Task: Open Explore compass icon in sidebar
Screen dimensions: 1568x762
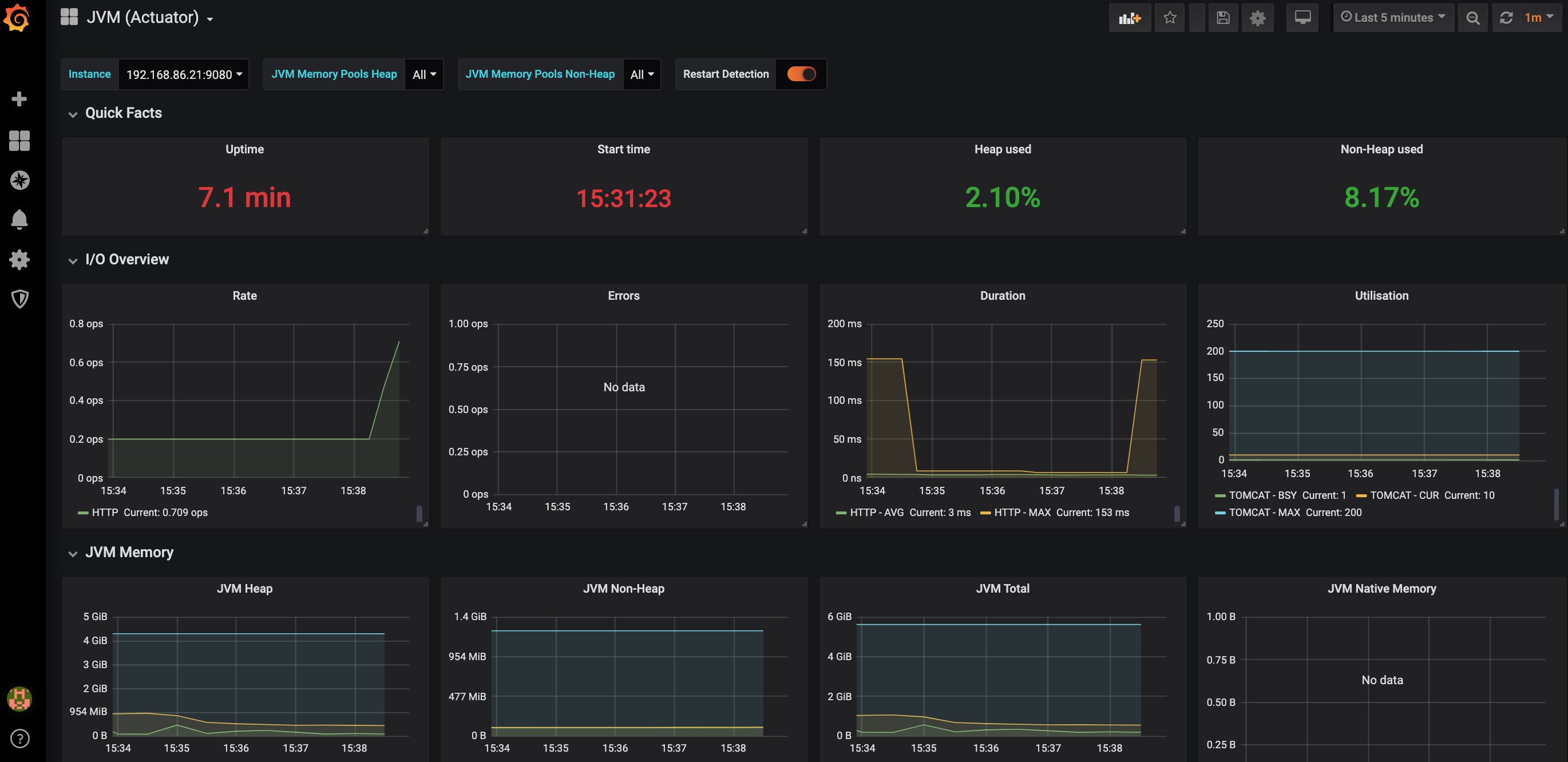Action: click(19, 180)
